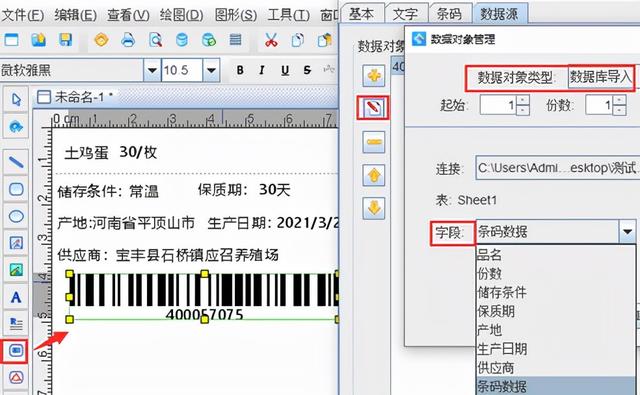Choose the ellipse drawing tool

[16, 216]
